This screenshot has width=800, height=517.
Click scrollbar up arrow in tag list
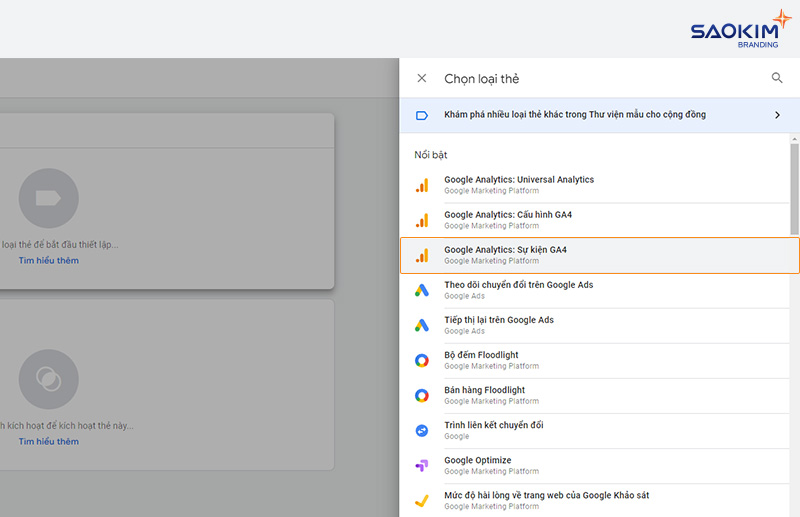(x=794, y=139)
